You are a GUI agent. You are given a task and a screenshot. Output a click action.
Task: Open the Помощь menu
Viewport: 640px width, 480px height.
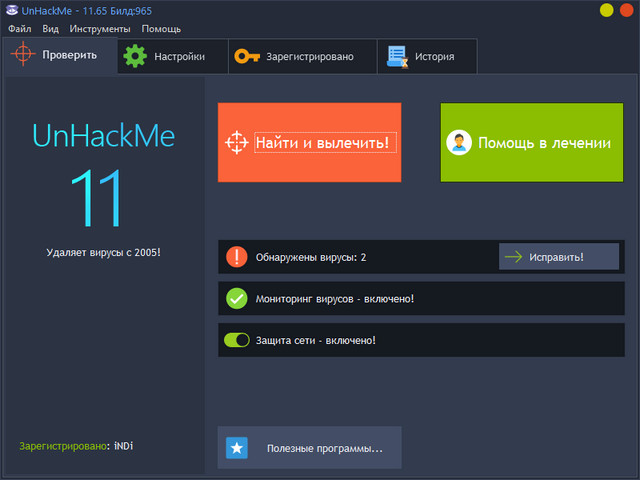pos(161,29)
